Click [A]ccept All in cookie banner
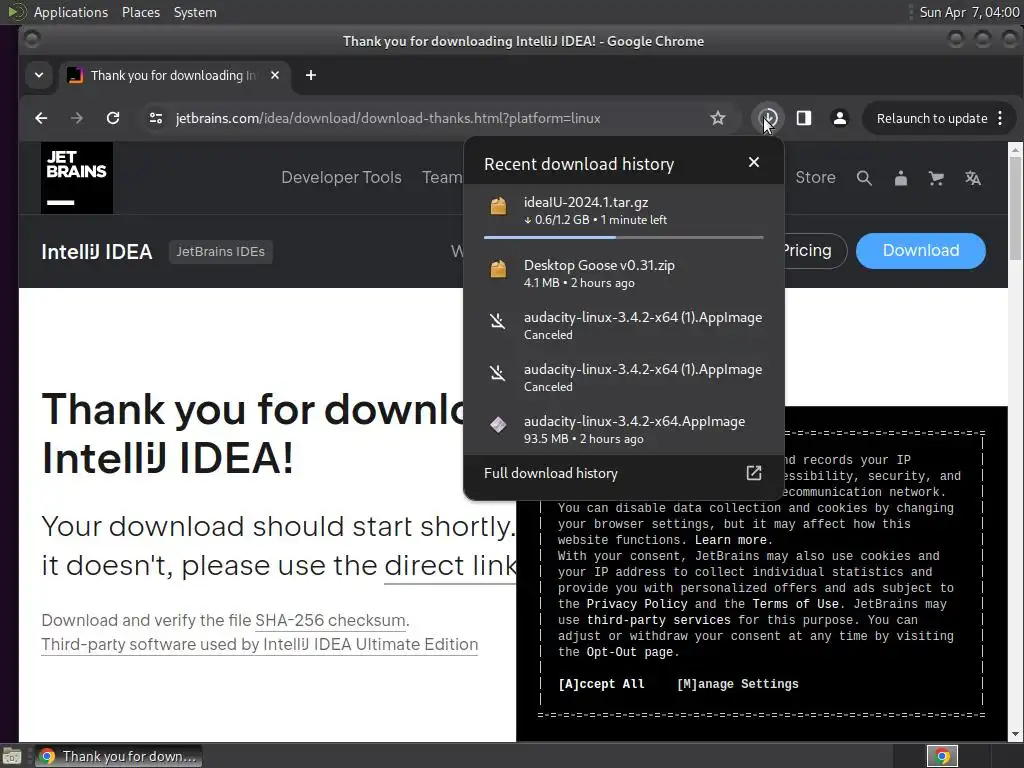Viewport: 1024px width, 768px height. point(601,684)
